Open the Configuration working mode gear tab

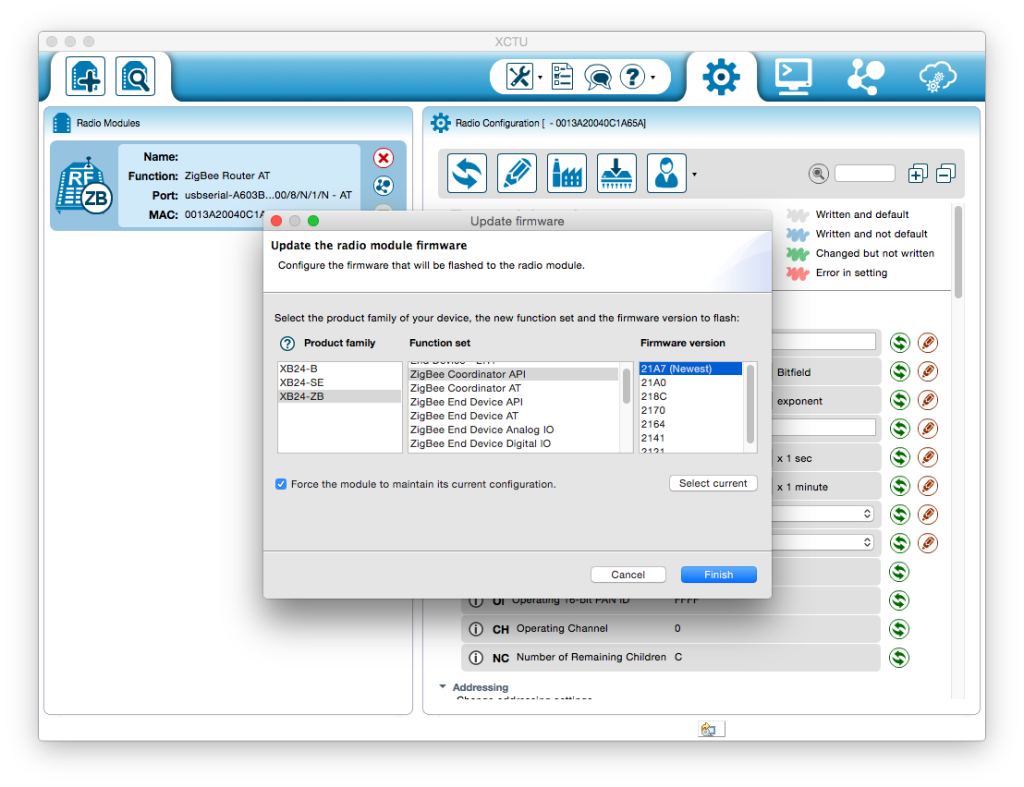point(721,76)
